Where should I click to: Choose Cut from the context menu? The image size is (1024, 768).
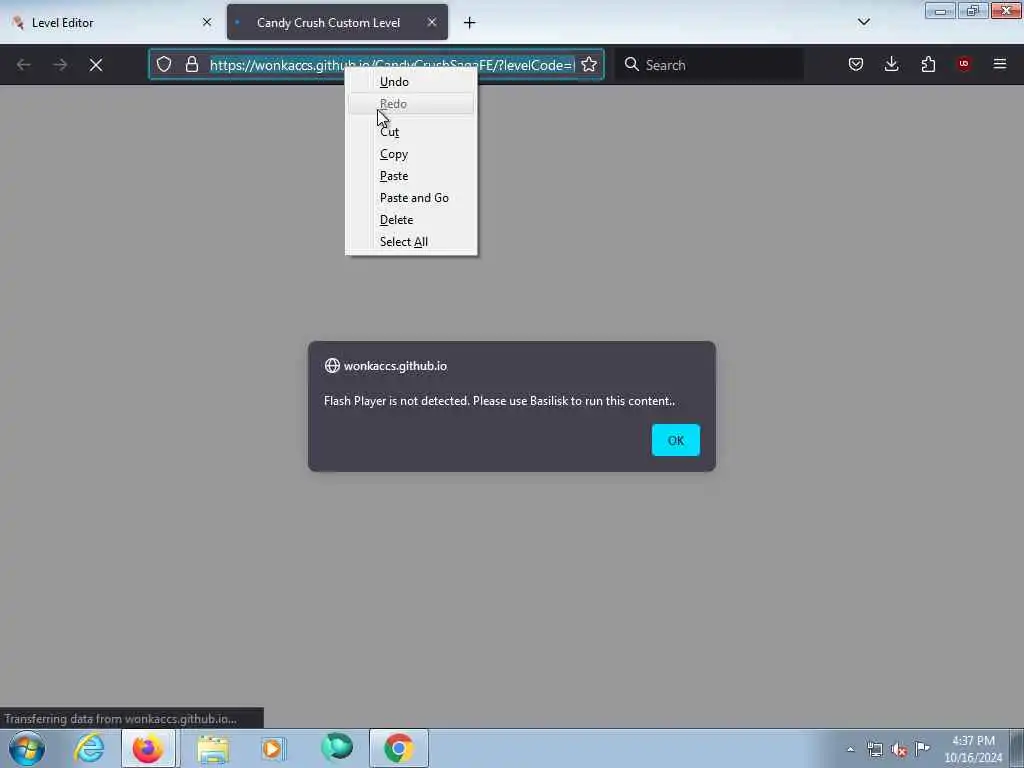coord(411,132)
